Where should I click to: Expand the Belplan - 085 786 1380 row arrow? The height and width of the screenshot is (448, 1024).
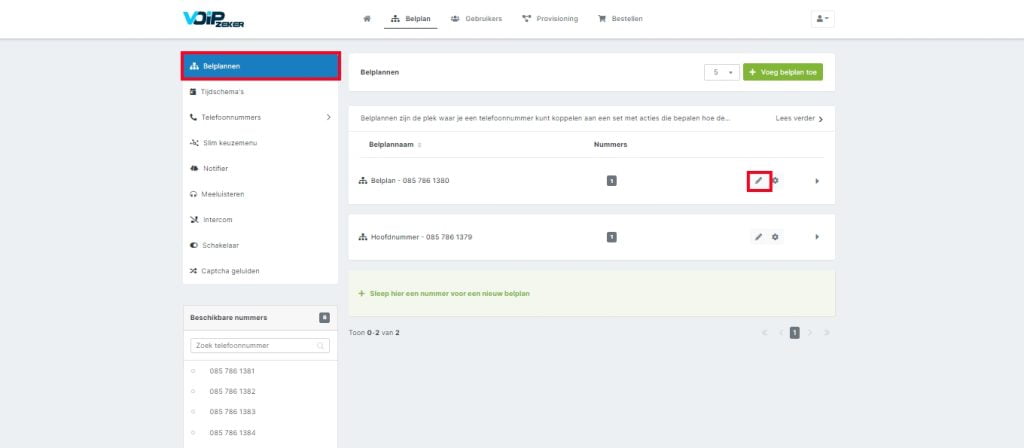[817, 181]
